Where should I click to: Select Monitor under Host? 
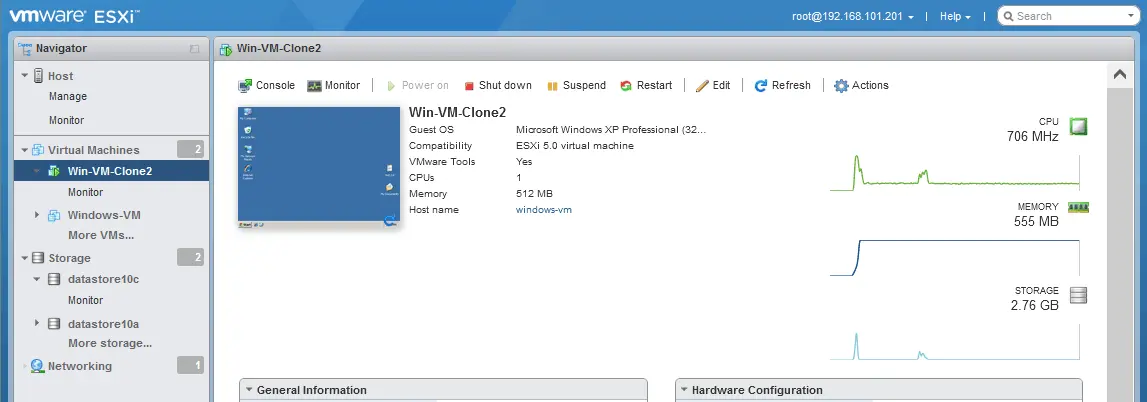67,120
